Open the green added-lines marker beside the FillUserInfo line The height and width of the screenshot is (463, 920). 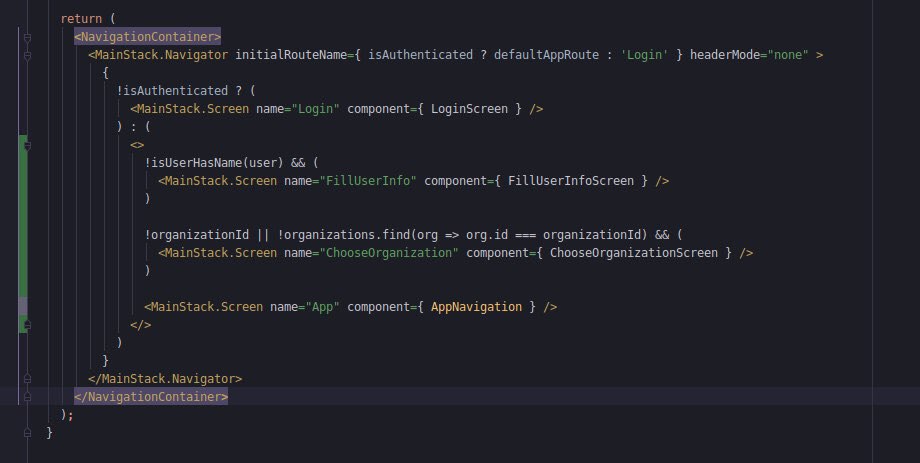tap(23, 181)
